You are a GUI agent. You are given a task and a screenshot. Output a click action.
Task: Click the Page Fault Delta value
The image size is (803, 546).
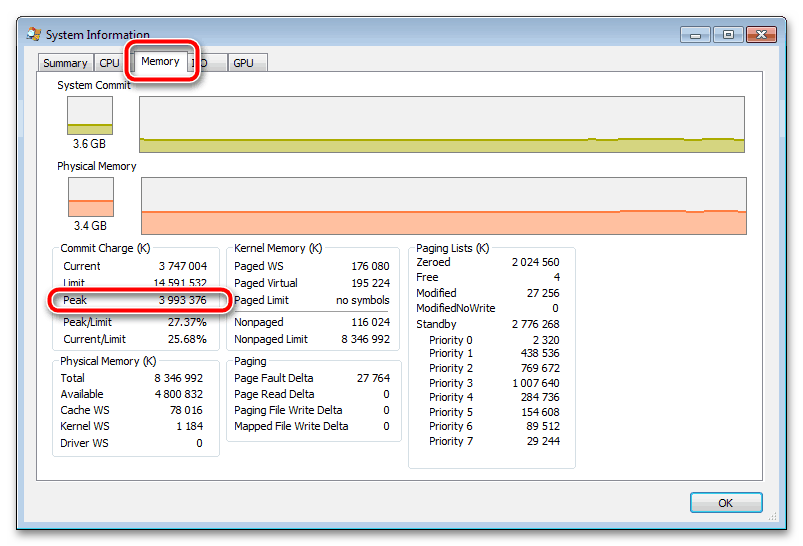[x=373, y=378]
